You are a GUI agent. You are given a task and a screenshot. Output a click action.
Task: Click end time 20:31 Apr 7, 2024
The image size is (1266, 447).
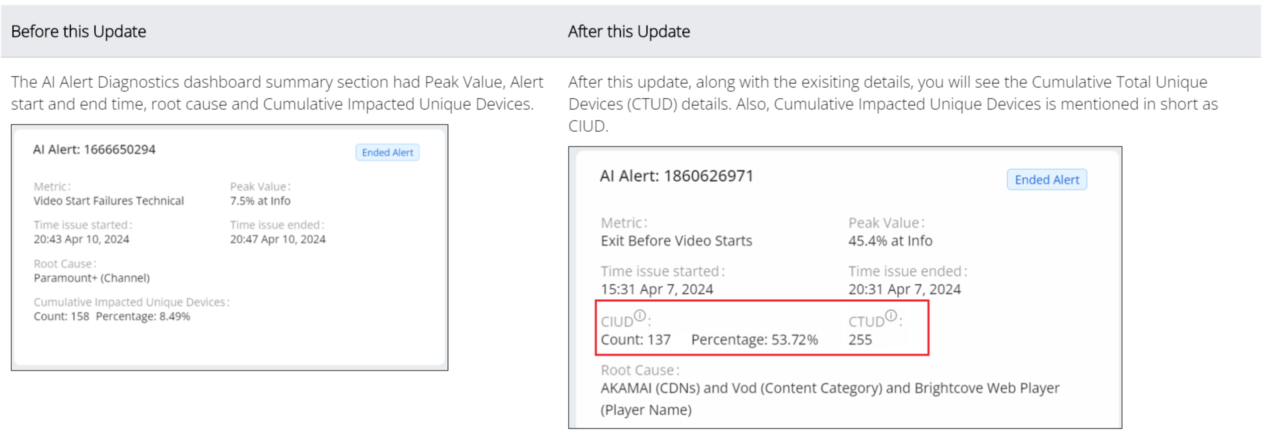coord(904,289)
